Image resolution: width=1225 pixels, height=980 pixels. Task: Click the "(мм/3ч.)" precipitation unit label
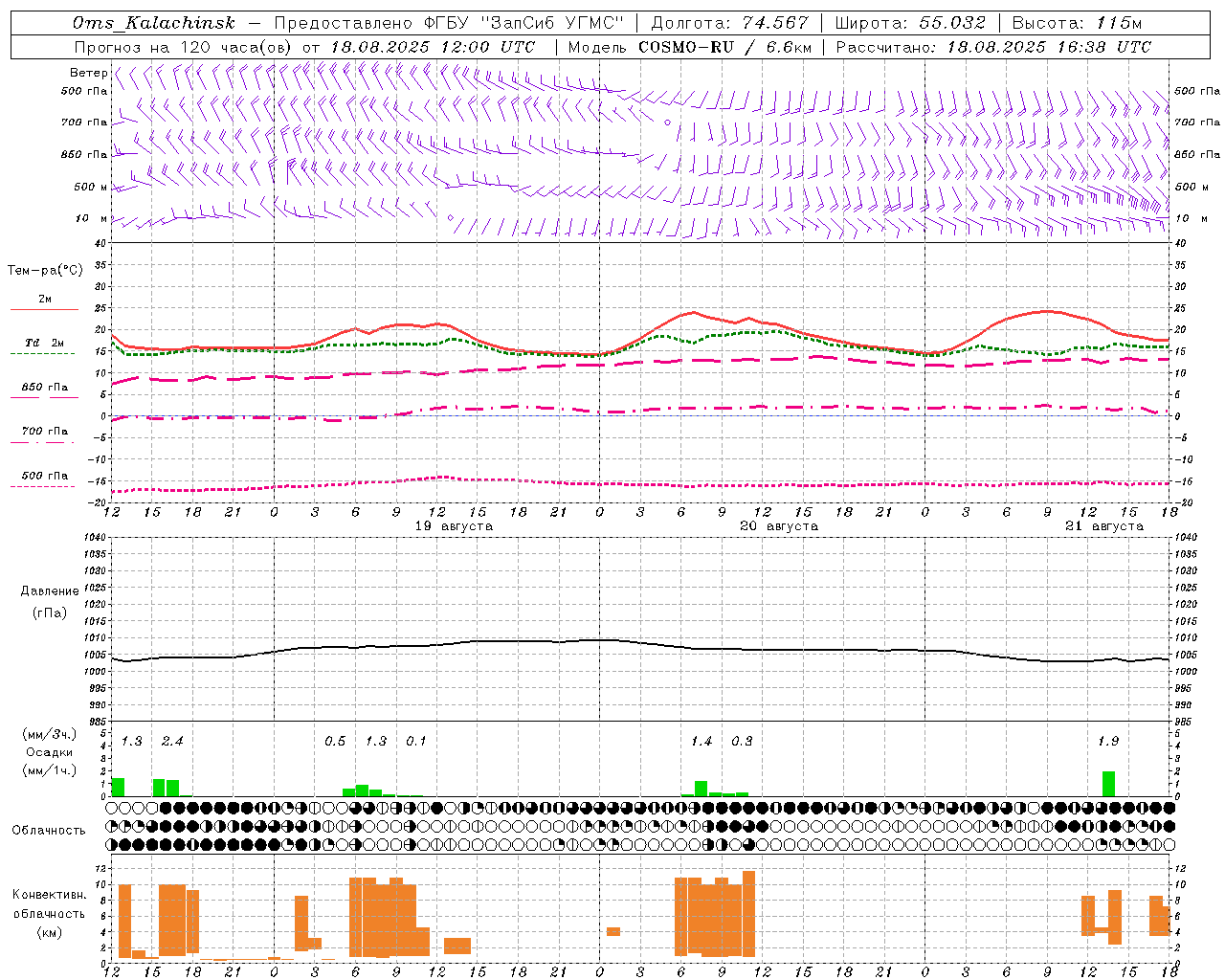(x=50, y=734)
